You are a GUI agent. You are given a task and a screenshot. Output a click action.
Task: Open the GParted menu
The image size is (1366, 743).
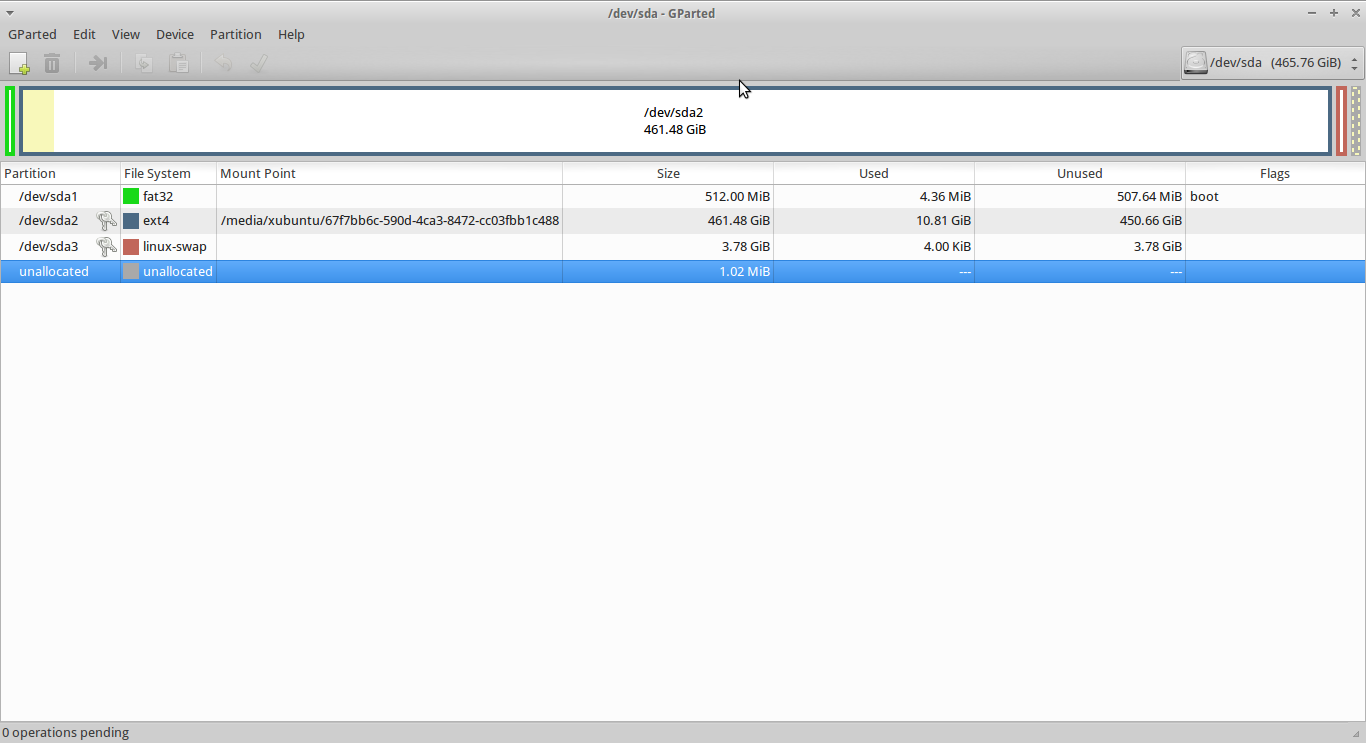[x=32, y=34]
